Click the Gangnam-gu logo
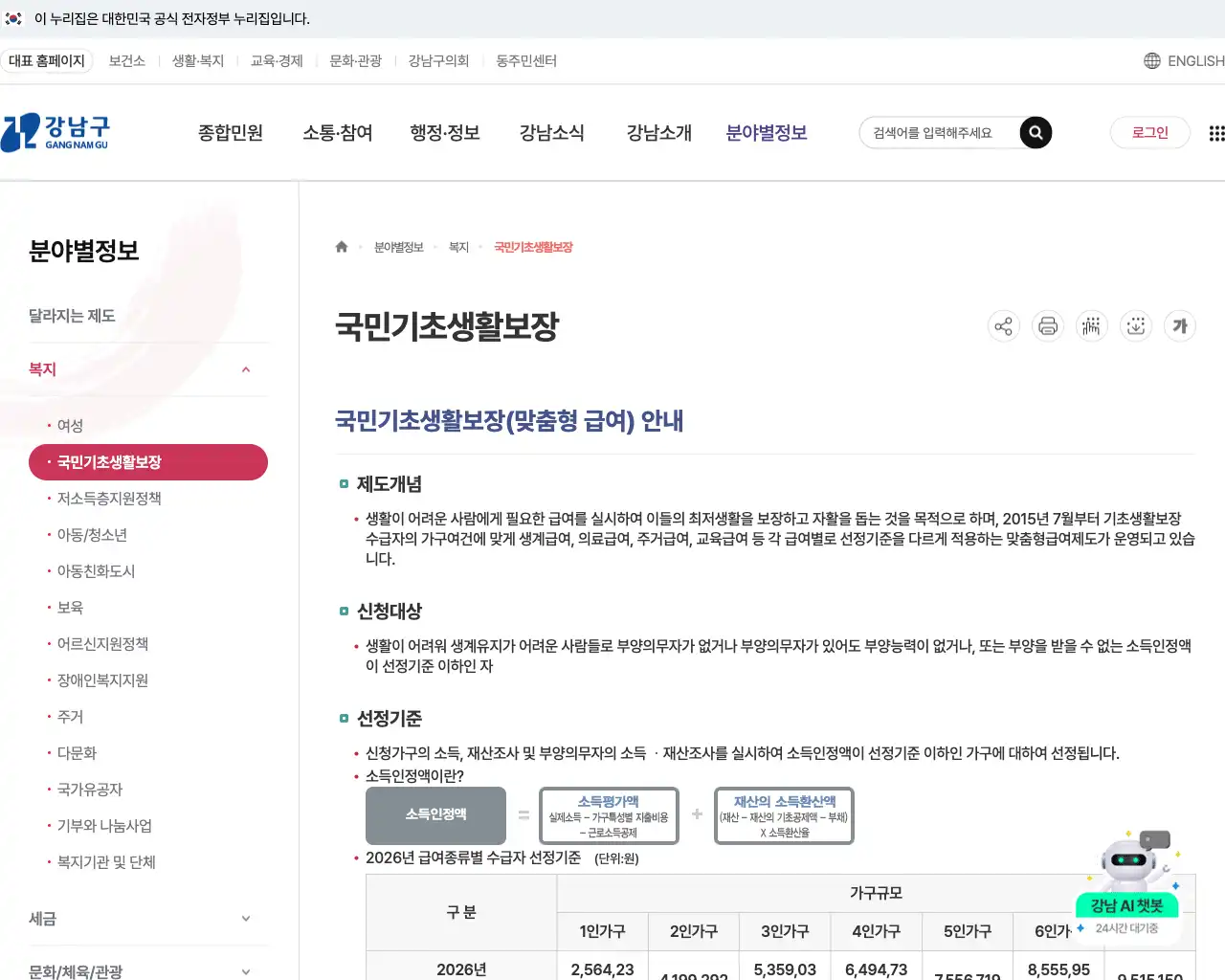Viewport: 1225px width, 980px height. (56, 133)
